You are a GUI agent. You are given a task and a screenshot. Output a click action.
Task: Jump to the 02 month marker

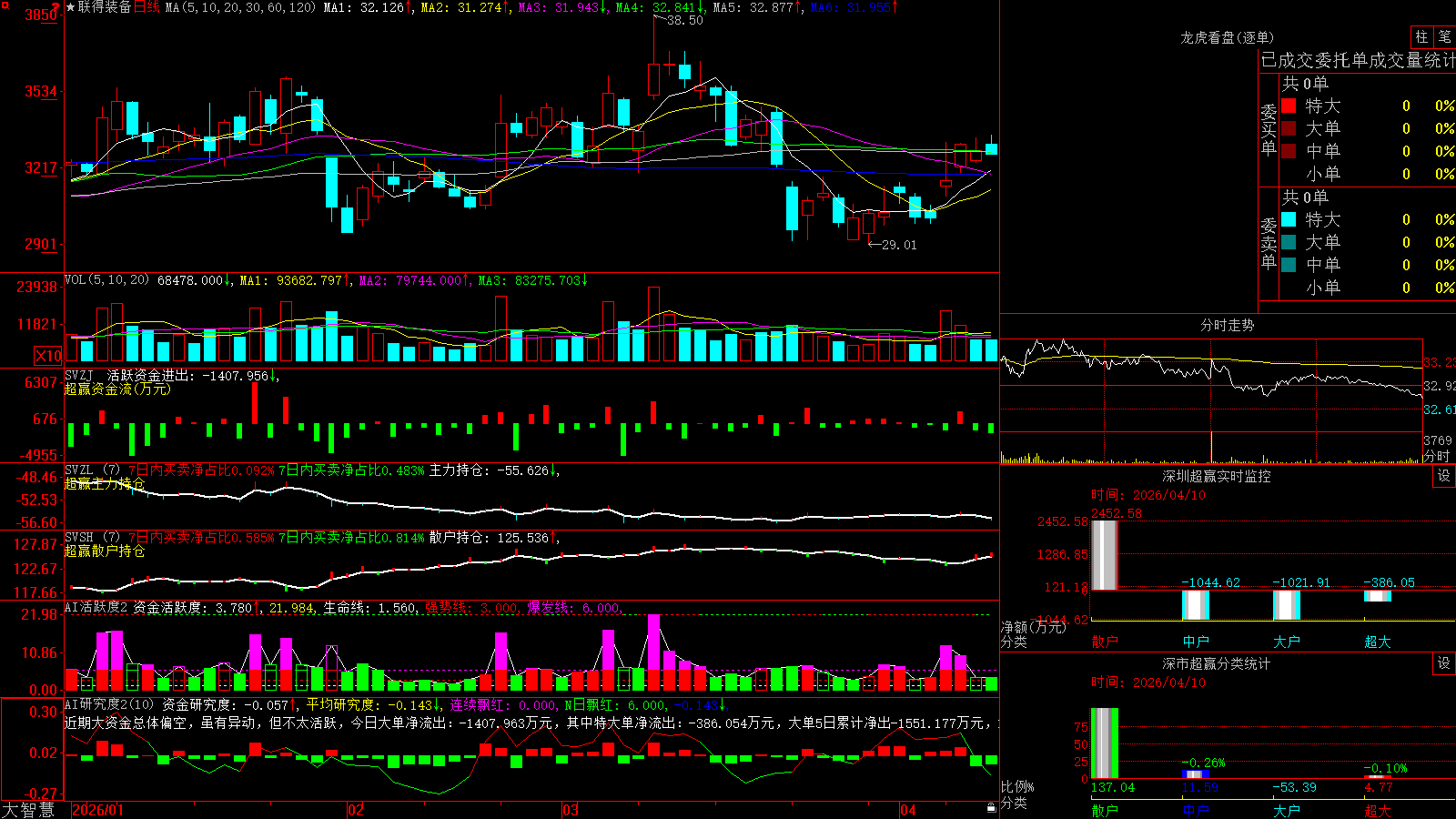pos(356,810)
